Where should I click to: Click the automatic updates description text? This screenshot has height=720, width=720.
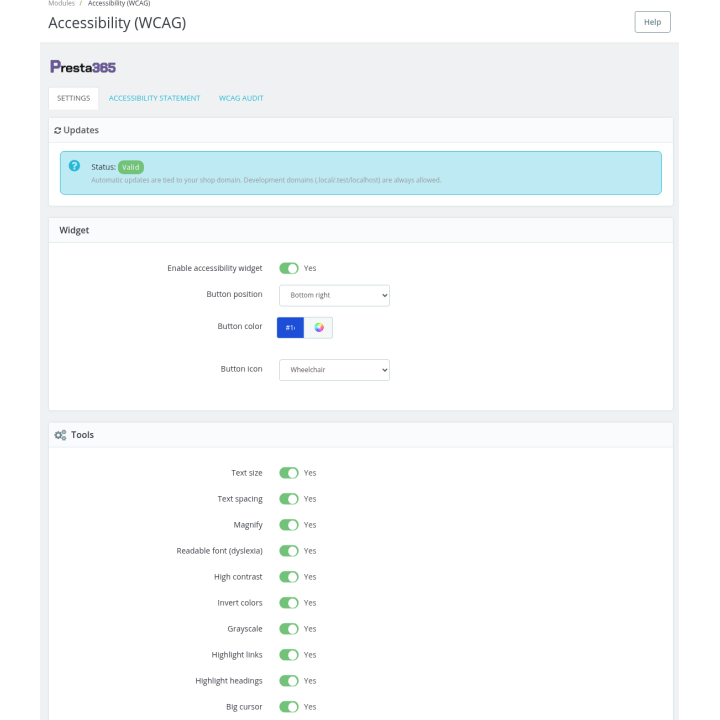(x=266, y=180)
